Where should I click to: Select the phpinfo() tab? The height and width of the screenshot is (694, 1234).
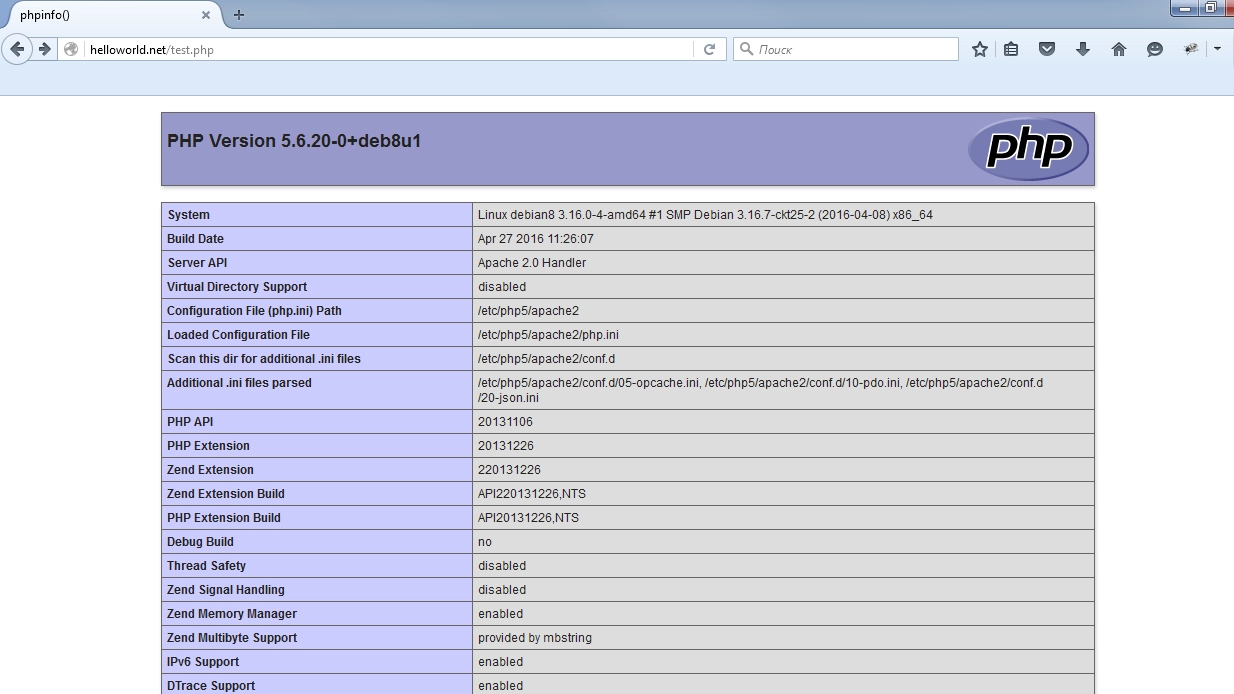pyautogui.click(x=100, y=15)
